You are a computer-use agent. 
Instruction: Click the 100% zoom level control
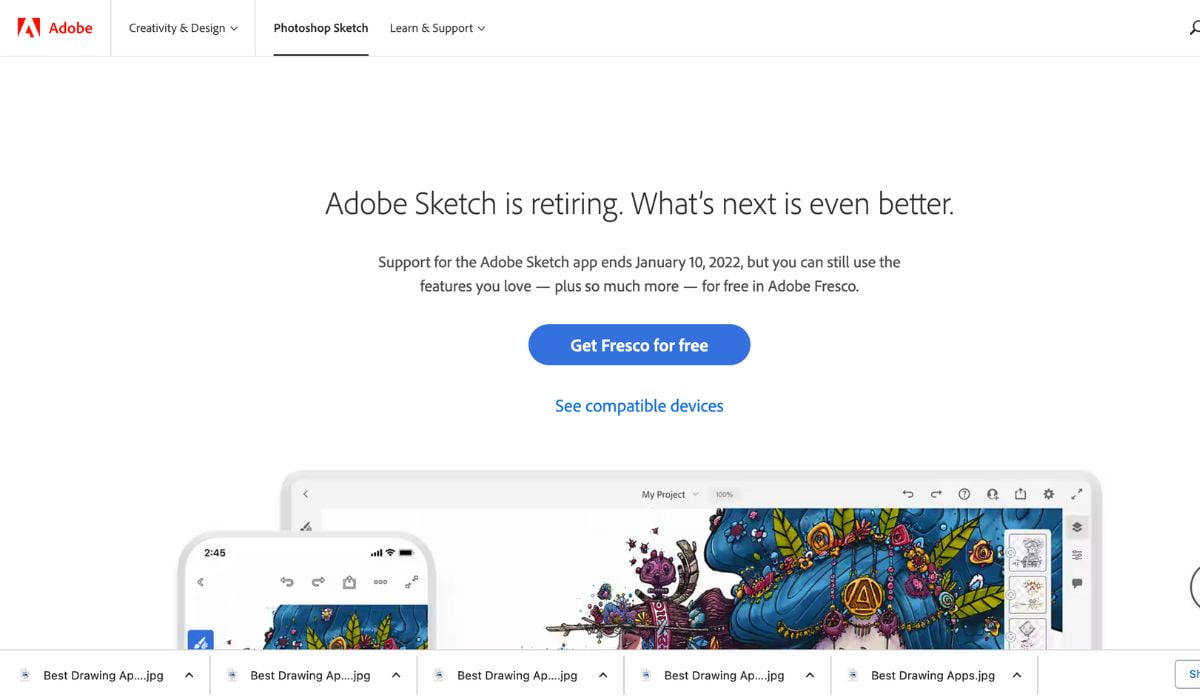pyautogui.click(x=724, y=494)
